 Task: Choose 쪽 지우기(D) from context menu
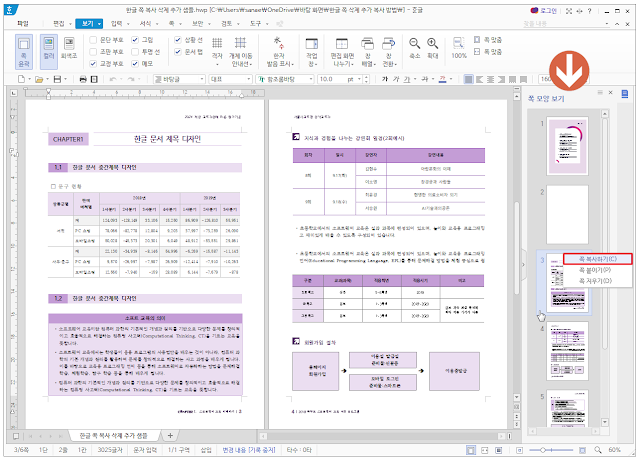595,281
